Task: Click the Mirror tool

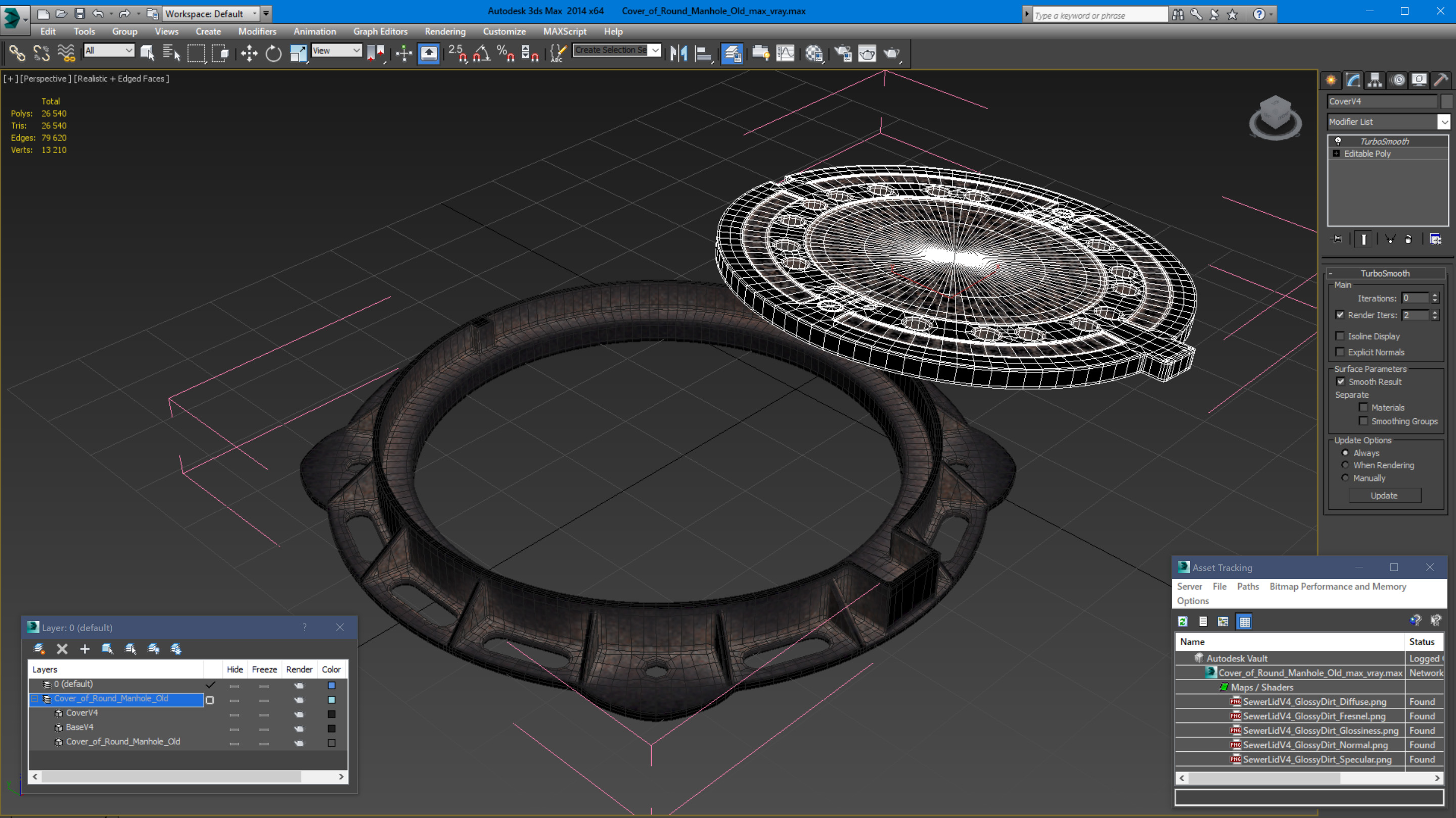Action: (x=678, y=54)
